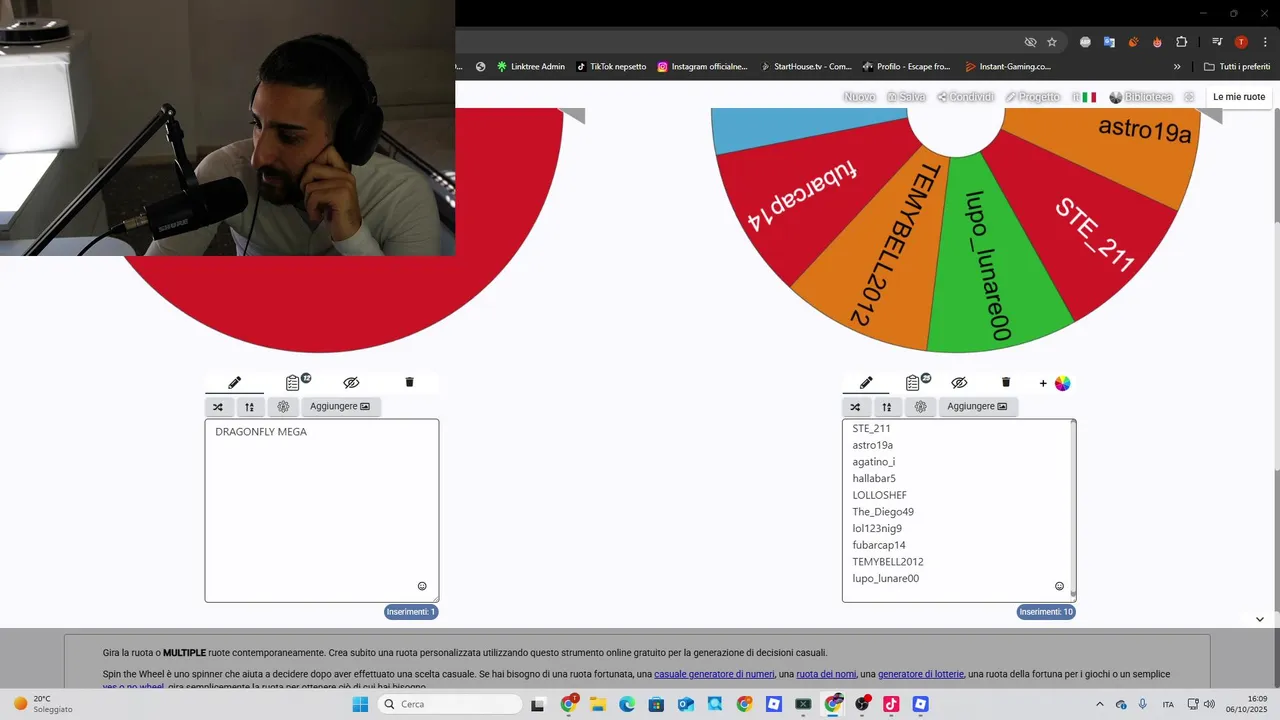
Task: Open the Instagram officialne... bookmark
Action: [702, 67]
